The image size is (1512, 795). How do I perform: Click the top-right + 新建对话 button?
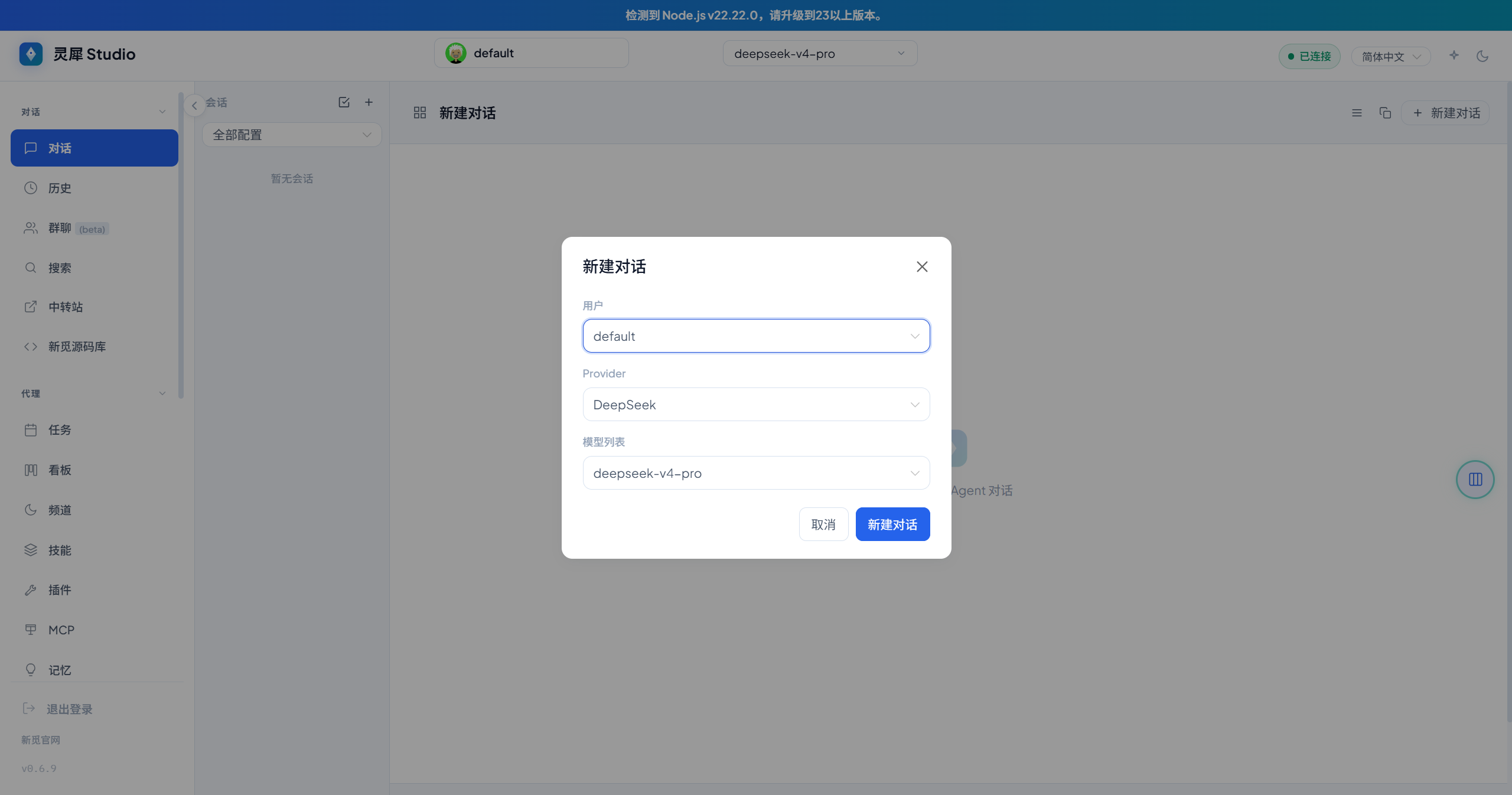click(1445, 113)
